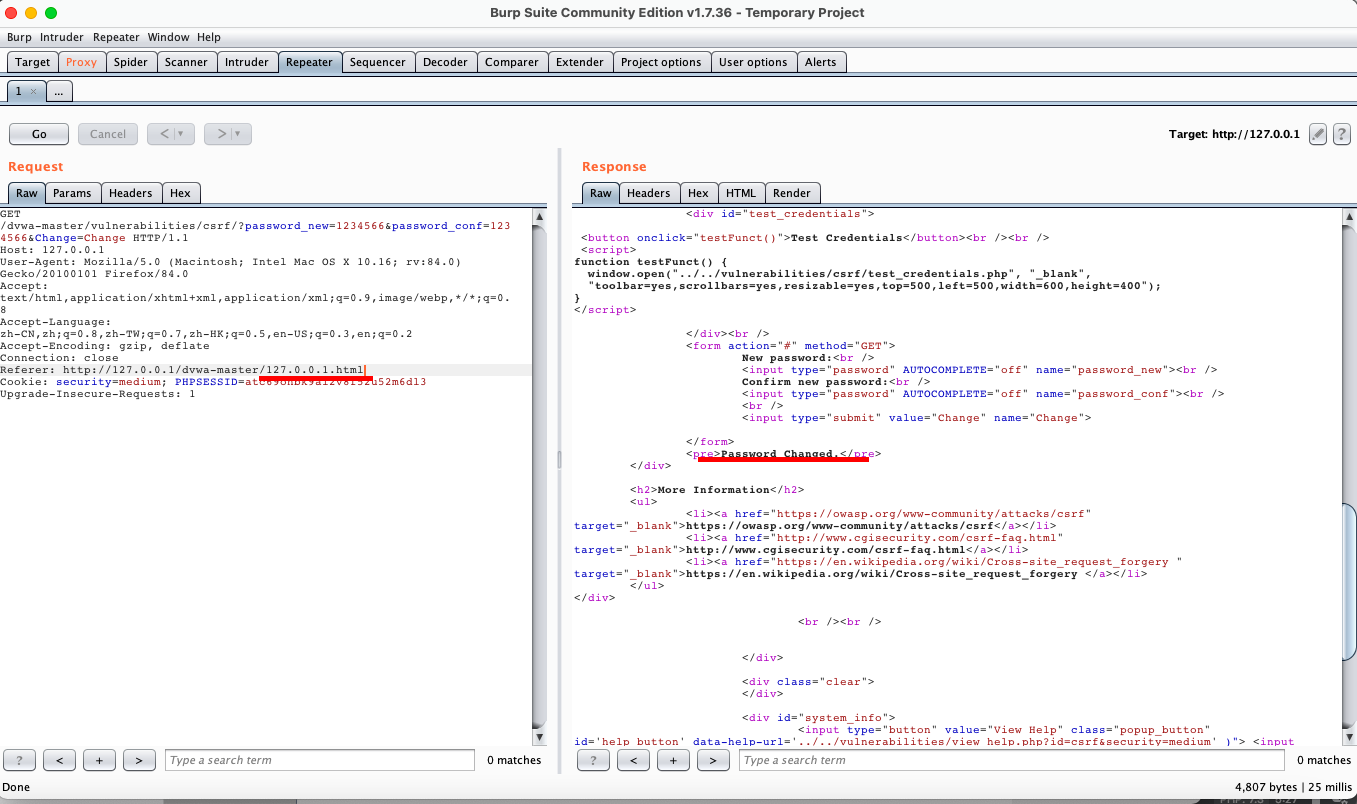
Task: Open the Window menu
Action: pos(168,37)
